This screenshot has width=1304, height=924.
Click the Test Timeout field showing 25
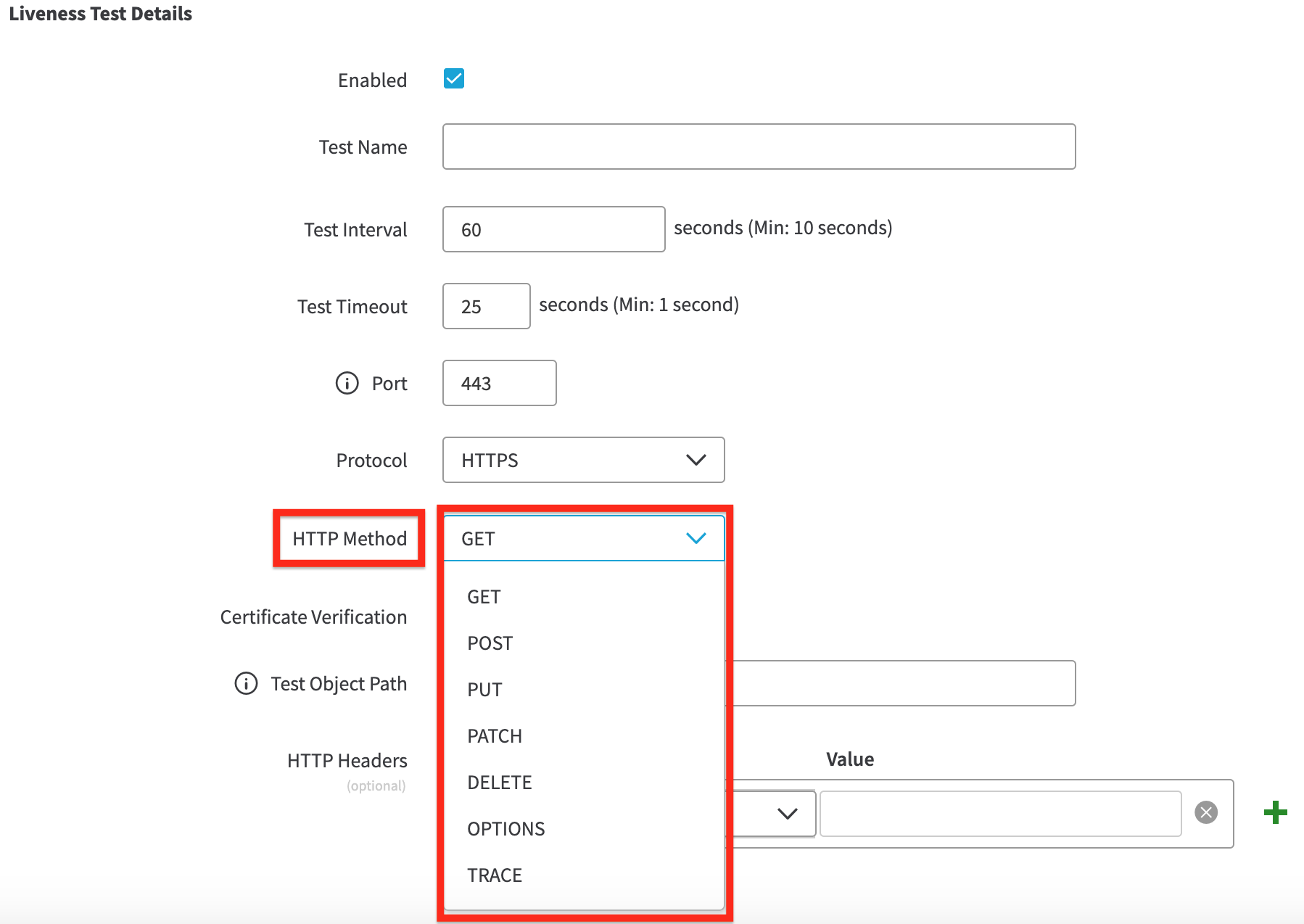(486, 306)
